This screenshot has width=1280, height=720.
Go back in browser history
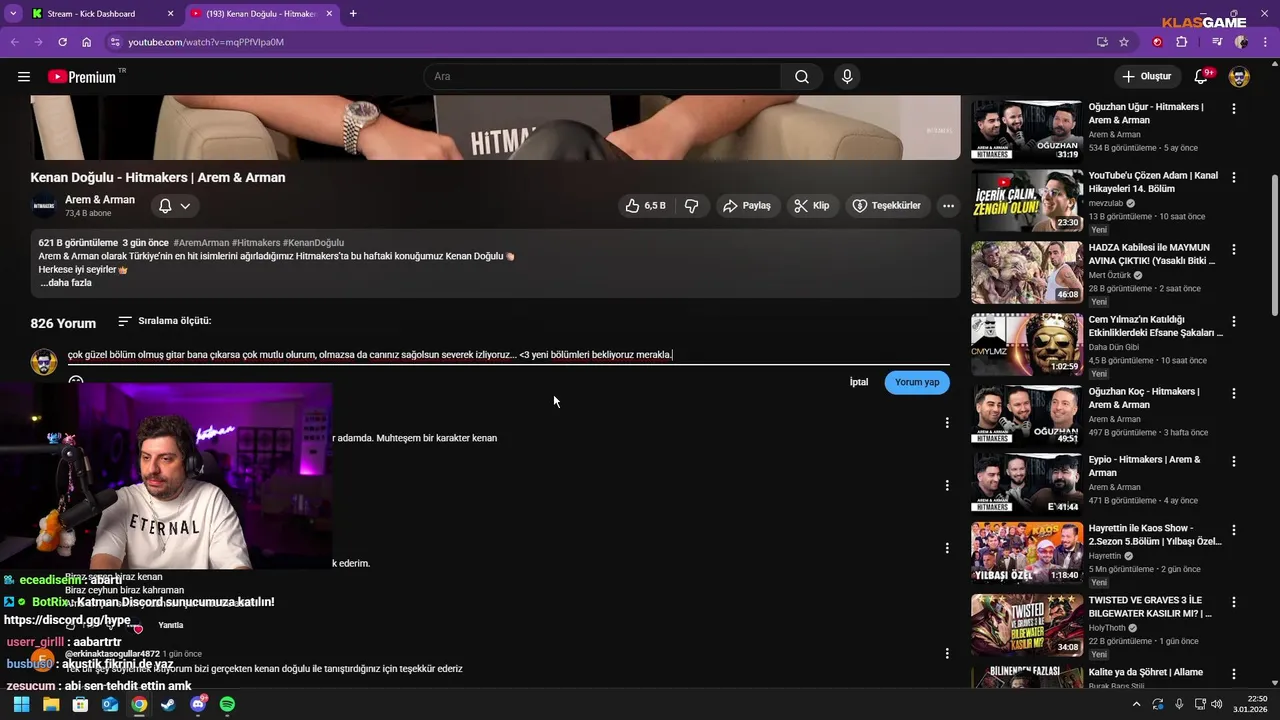14,42
